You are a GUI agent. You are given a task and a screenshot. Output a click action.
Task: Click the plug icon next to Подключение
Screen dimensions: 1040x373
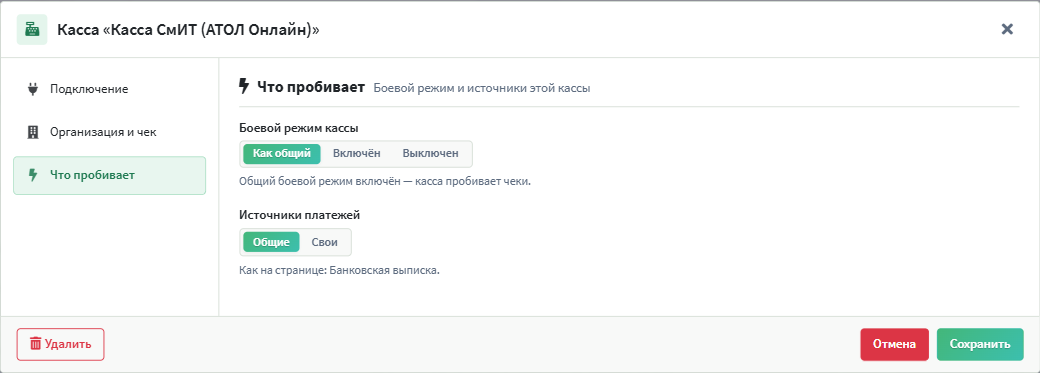[33, 89]
